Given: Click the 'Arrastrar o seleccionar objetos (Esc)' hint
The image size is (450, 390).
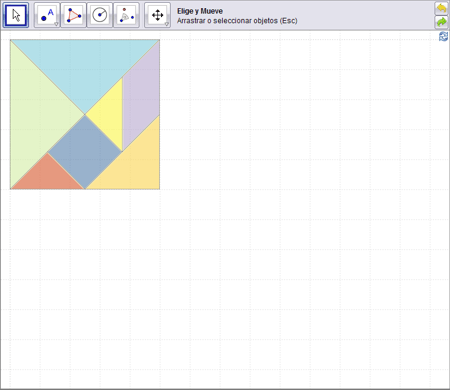Looking at the screenshot, I should (x=237, y=21).
